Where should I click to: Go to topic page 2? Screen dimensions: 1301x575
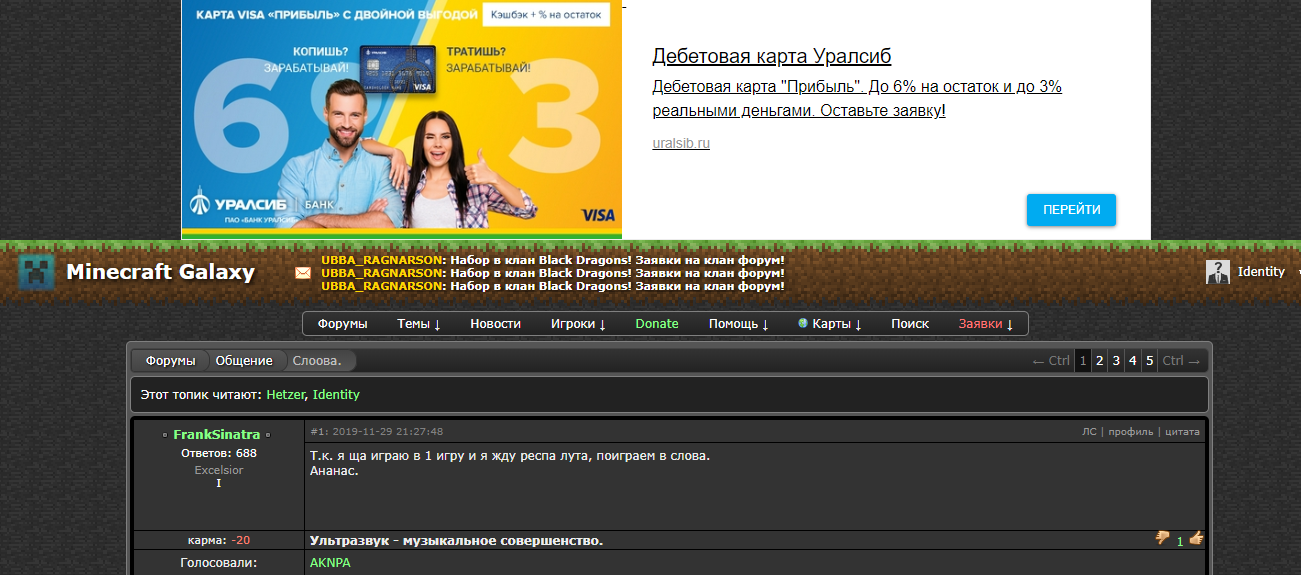(1099, 361)
